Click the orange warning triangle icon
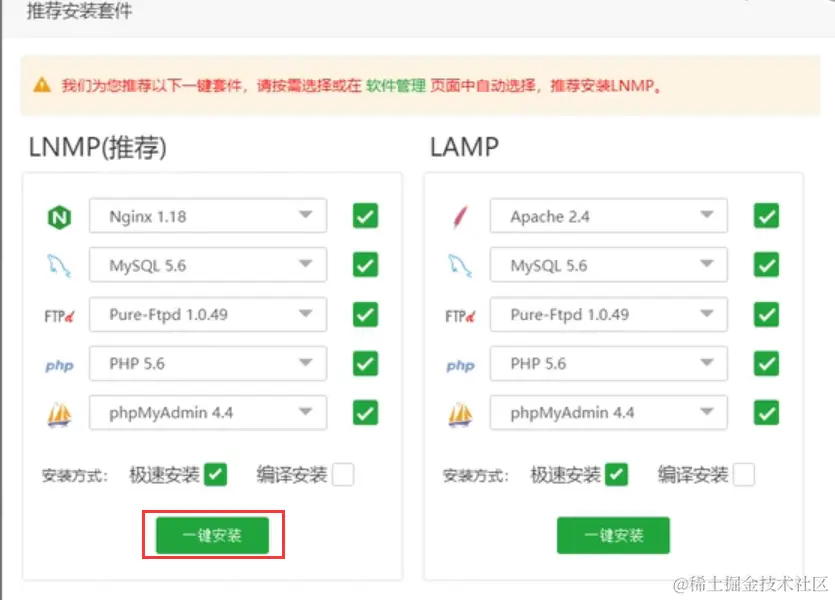The image size is (835, 600). pos(42,85)
